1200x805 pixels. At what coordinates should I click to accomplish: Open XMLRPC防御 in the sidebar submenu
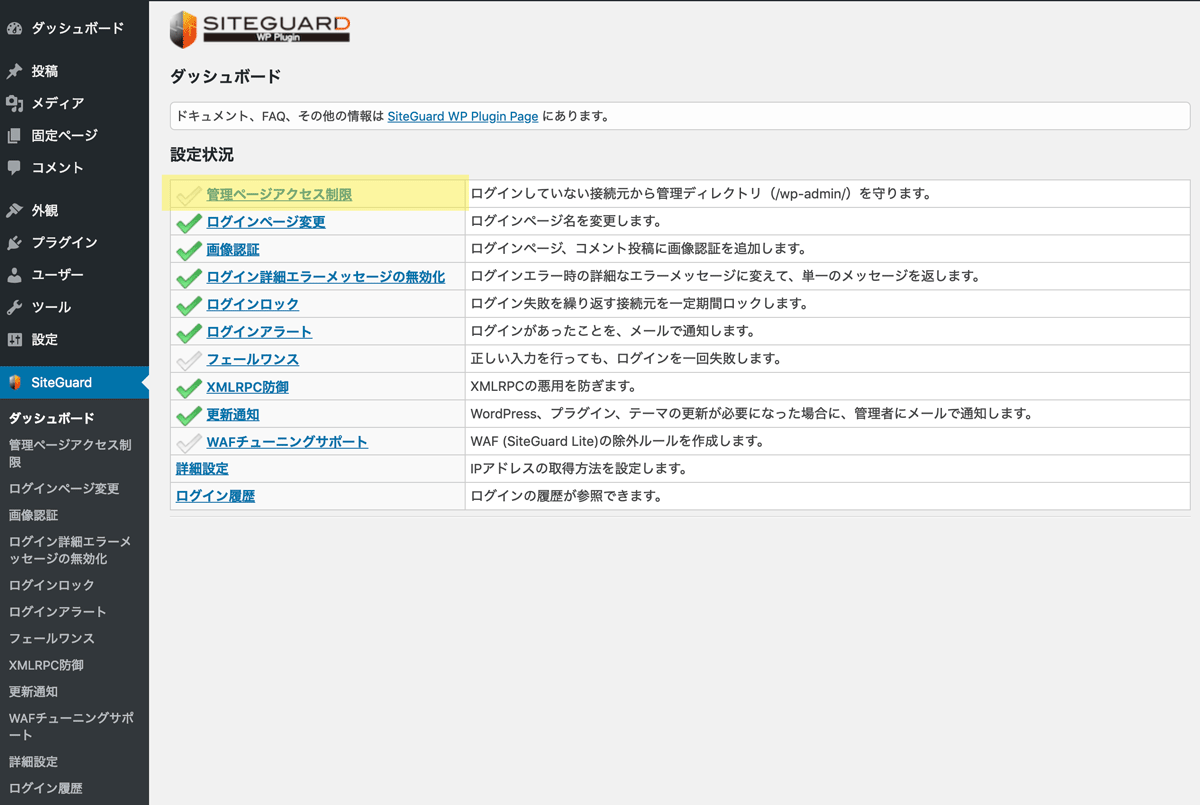(46, 665)
